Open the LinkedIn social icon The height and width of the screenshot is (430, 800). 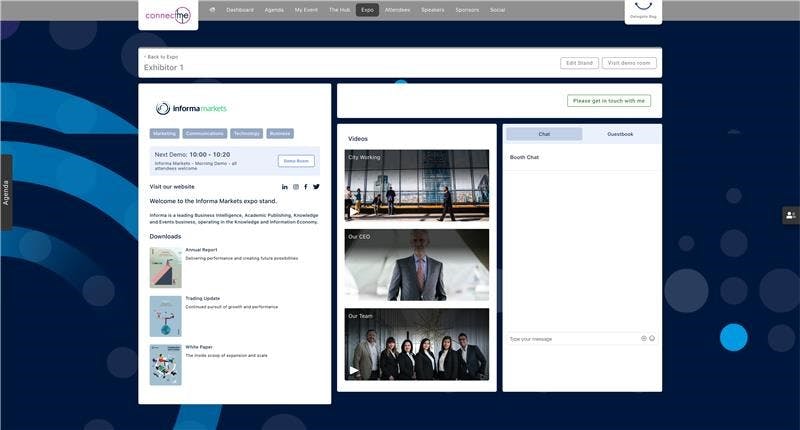[285, 187]
